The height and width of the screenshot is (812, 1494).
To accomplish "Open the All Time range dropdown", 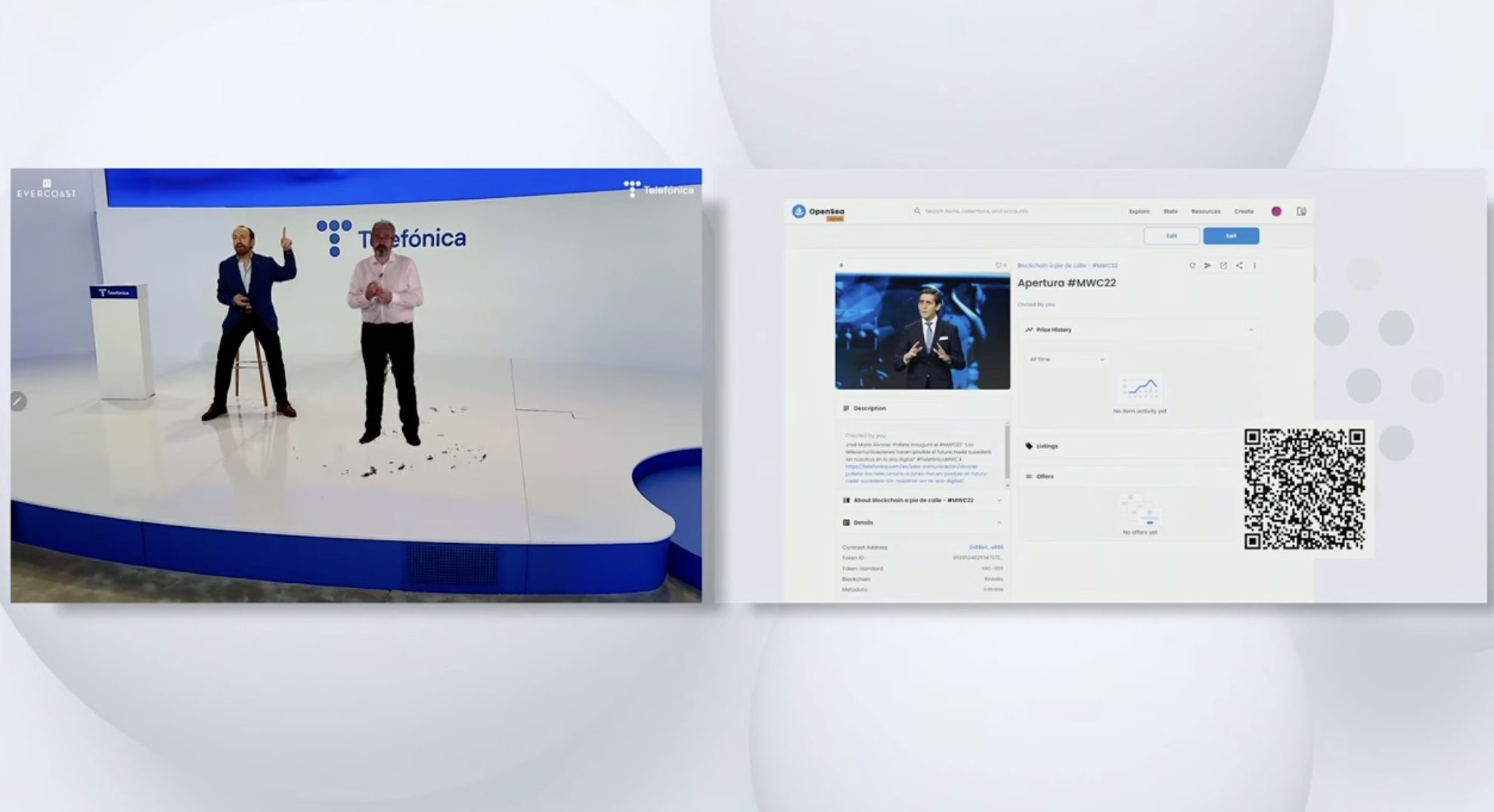I will [x=1067, y=359].
